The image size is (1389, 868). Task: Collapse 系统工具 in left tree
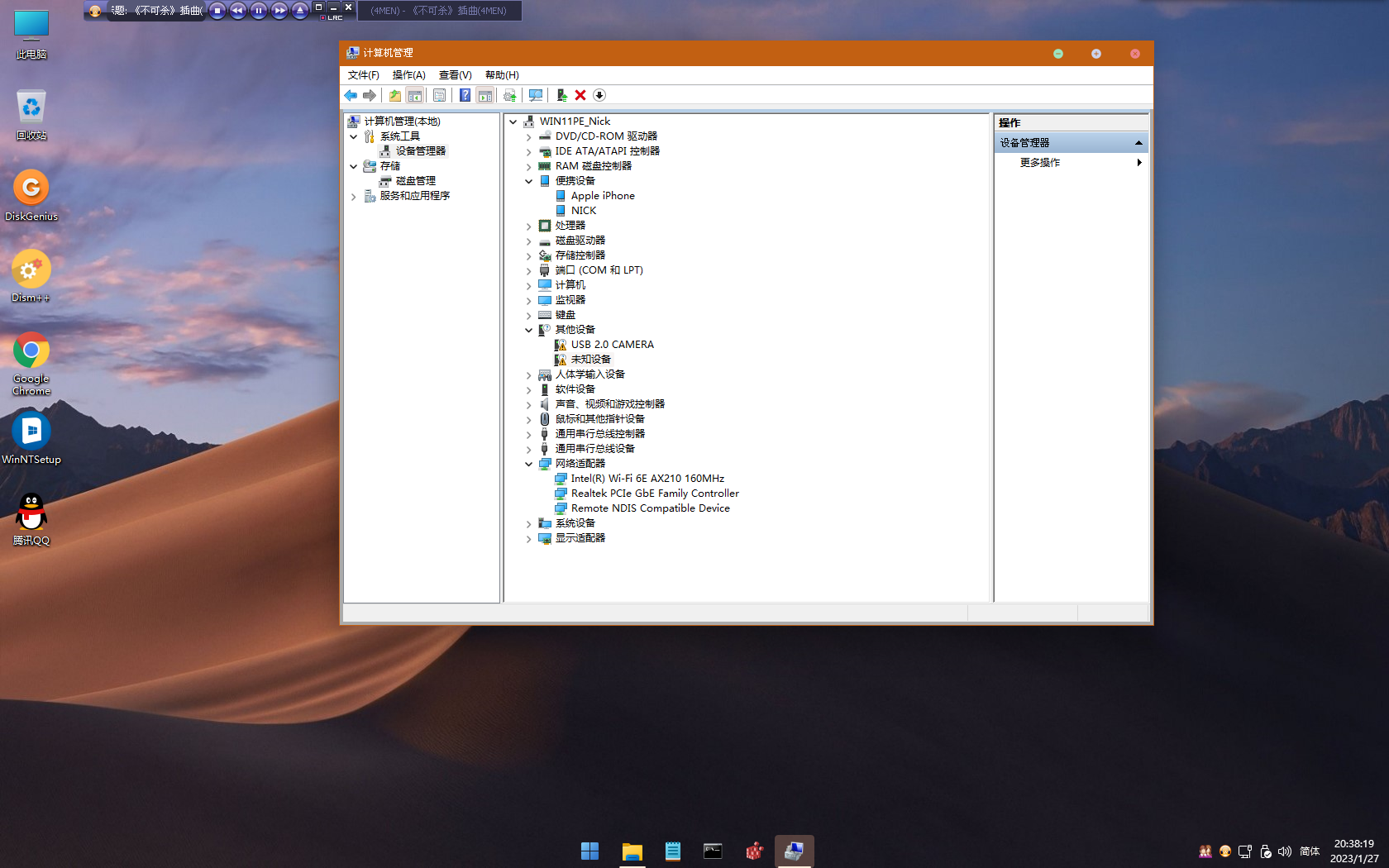coord(354,136)
